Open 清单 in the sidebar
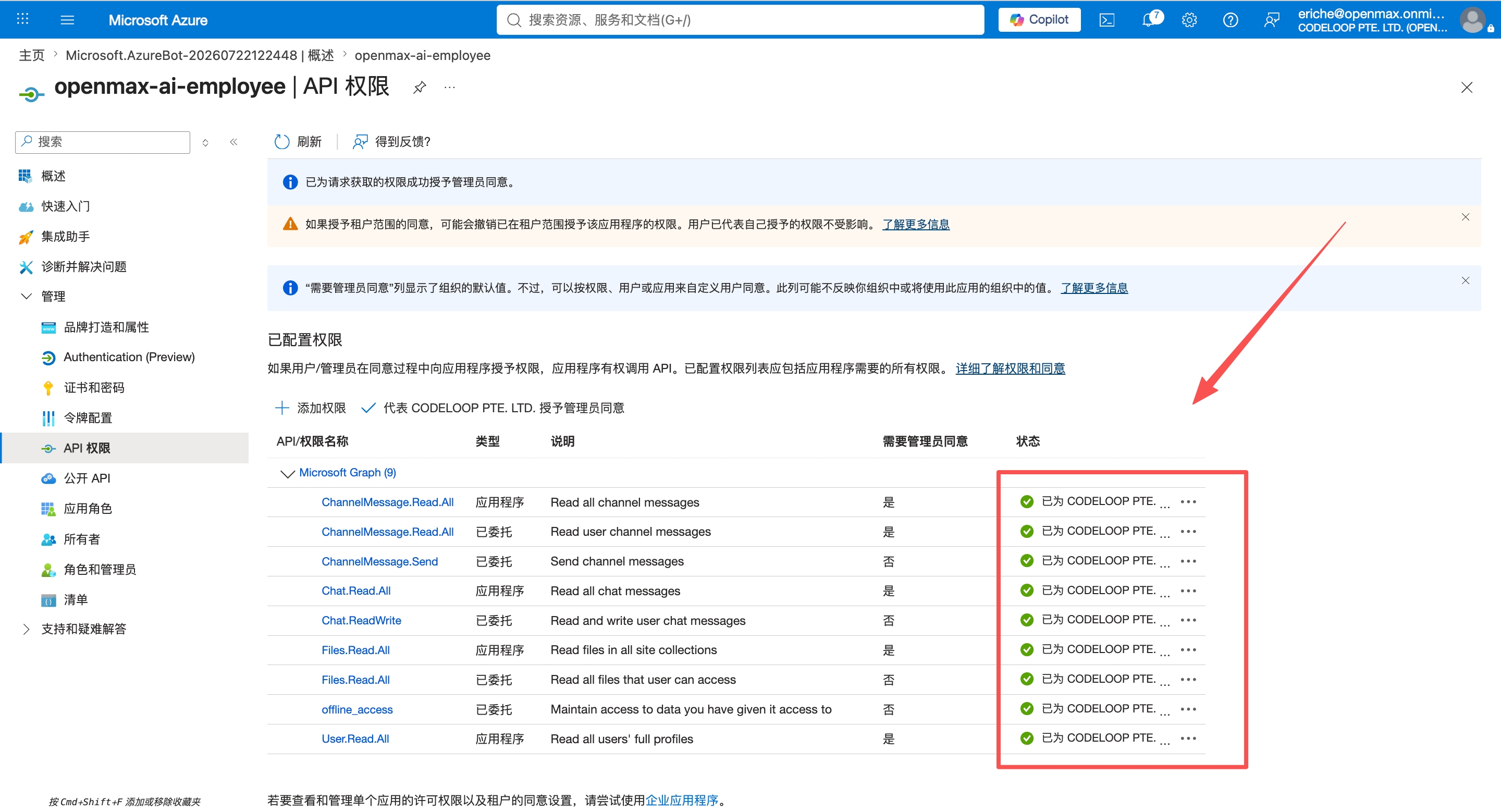This screenshot has width=1501, height=812. click(x=75, y=599)
